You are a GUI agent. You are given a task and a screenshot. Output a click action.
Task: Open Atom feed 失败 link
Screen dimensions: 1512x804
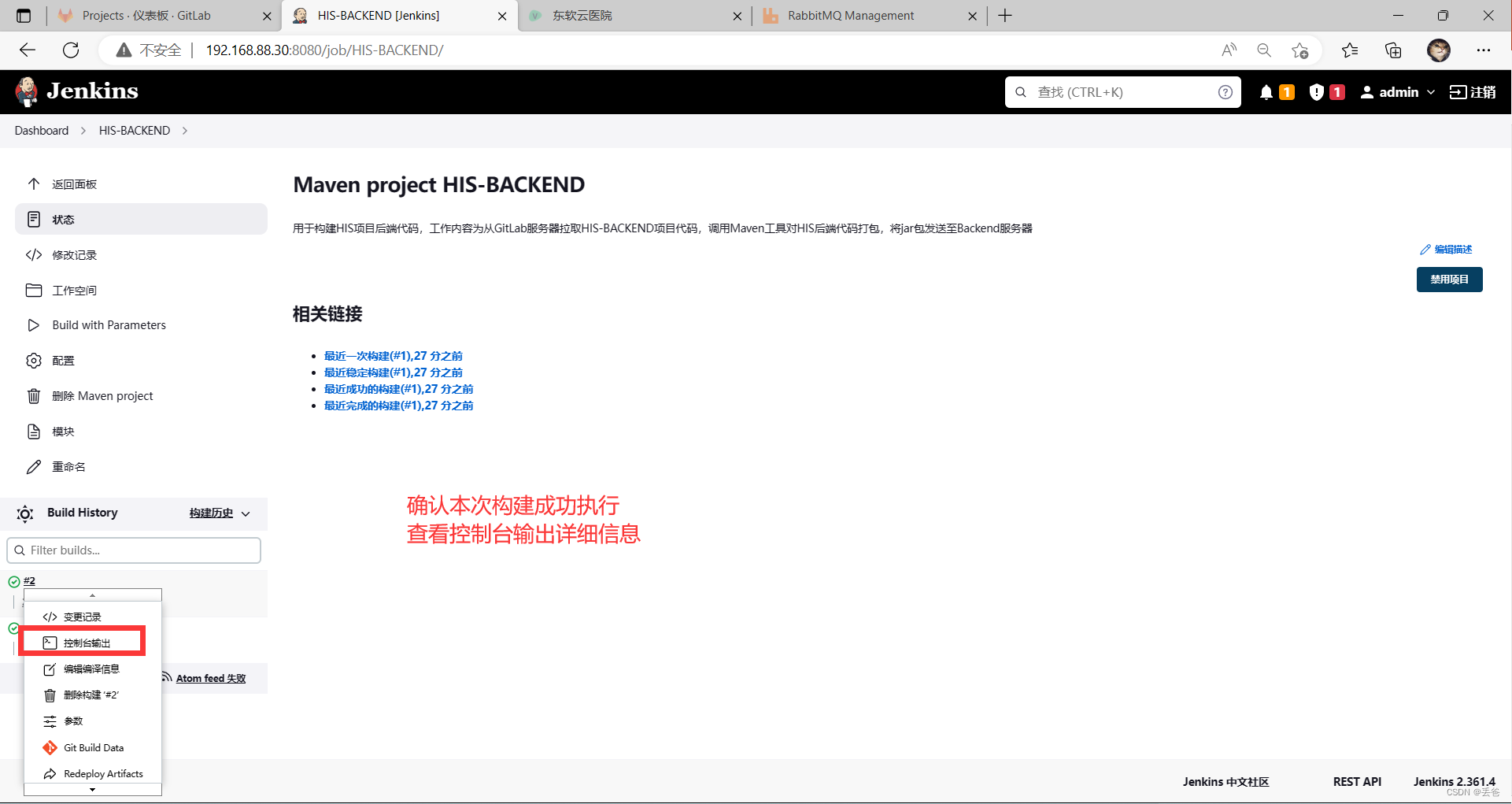tap(210, 678)
